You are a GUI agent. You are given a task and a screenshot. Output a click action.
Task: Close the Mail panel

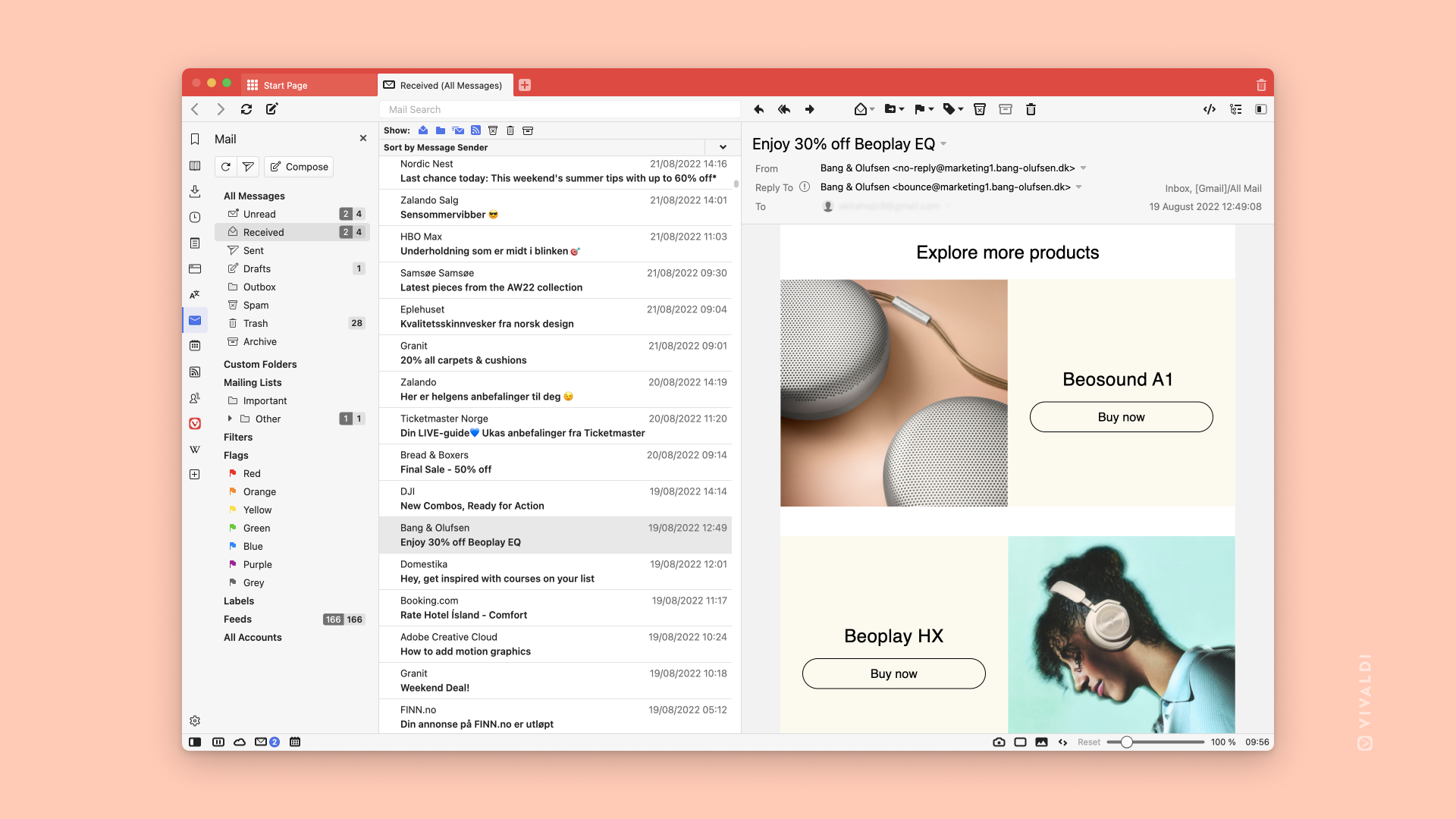click(363, 138)
